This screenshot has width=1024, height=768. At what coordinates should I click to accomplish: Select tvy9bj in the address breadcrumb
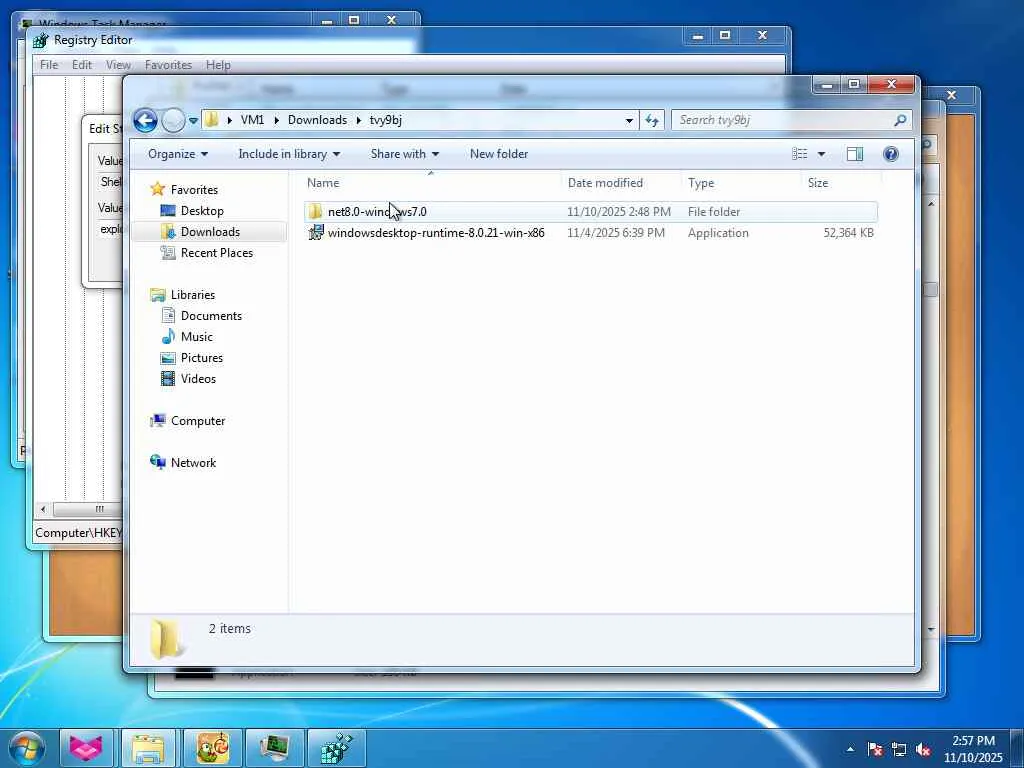point(385,120)
